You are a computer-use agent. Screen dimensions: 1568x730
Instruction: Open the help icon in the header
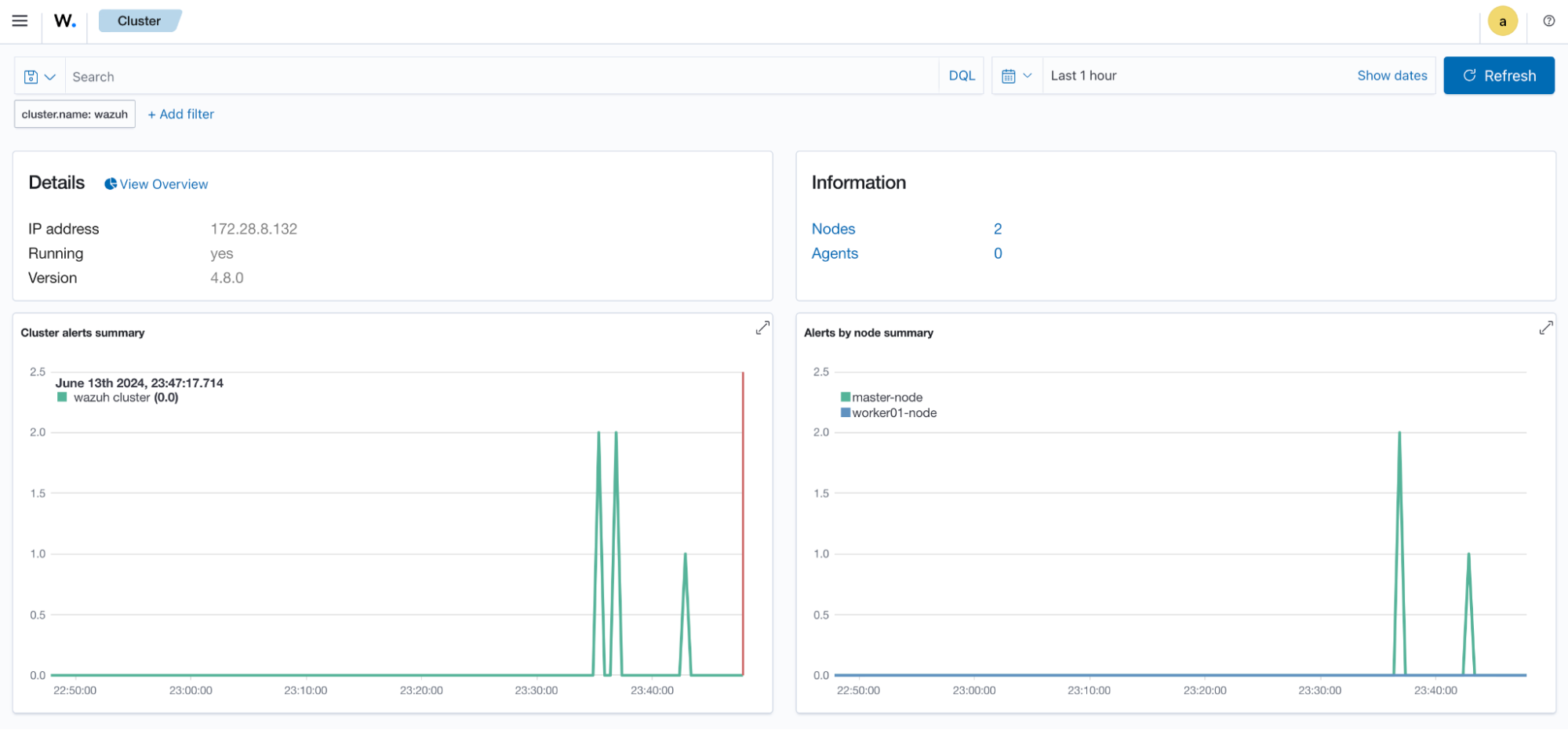click(1549, 20)
